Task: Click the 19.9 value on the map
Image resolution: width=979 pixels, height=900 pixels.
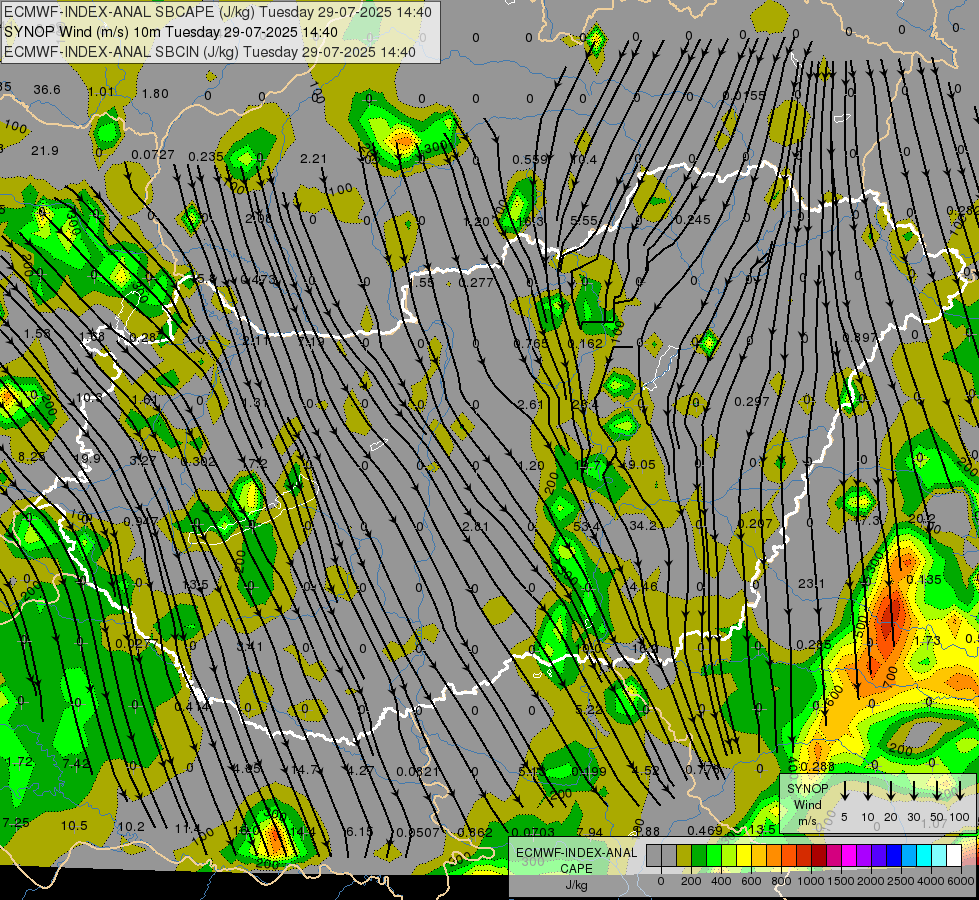Action: 87,458
